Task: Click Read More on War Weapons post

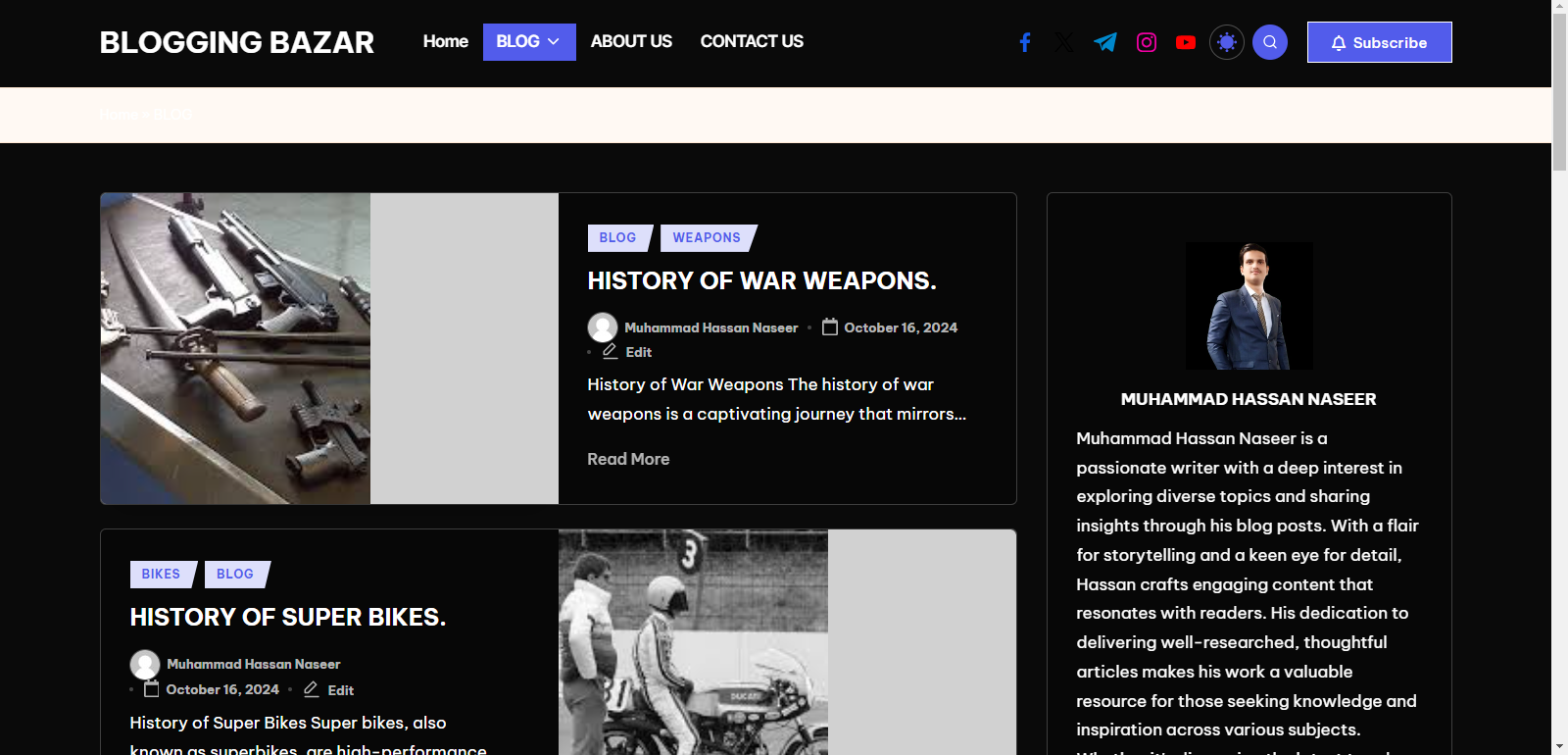Action: [x=628, y=459]
